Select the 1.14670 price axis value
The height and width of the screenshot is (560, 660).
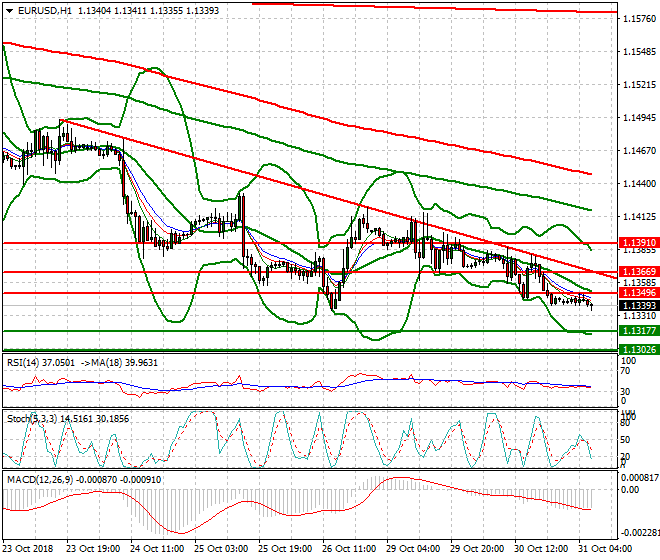pos(639,150)
